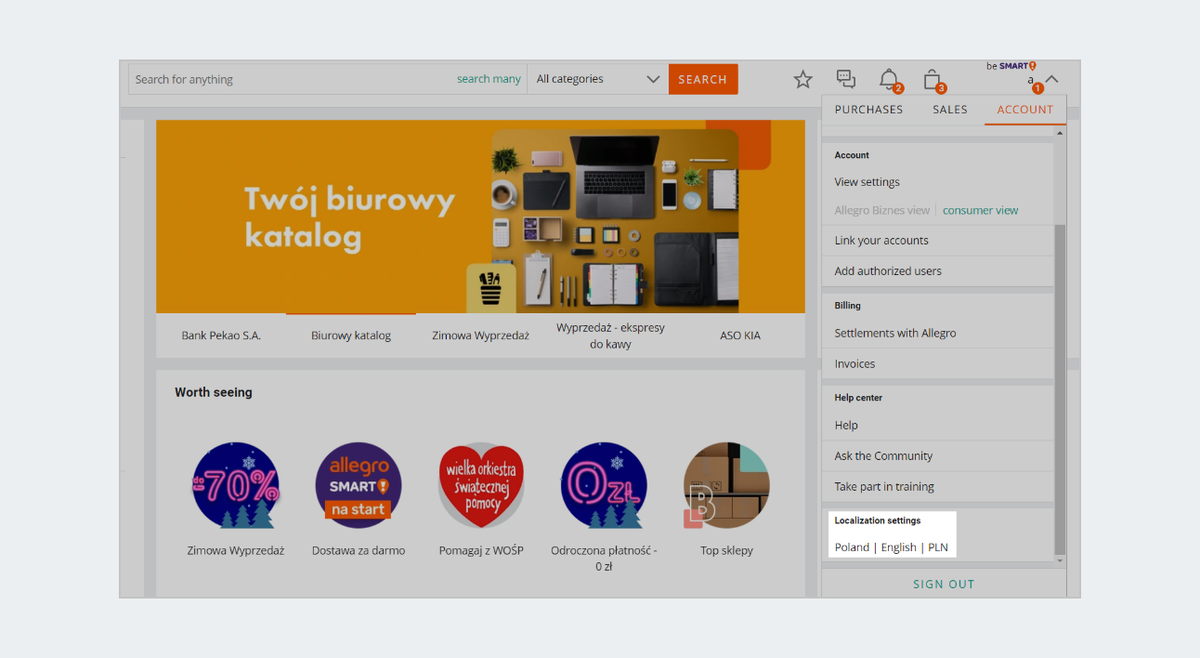Click the scrollbar down arrow in account menu

(1060, 562)
